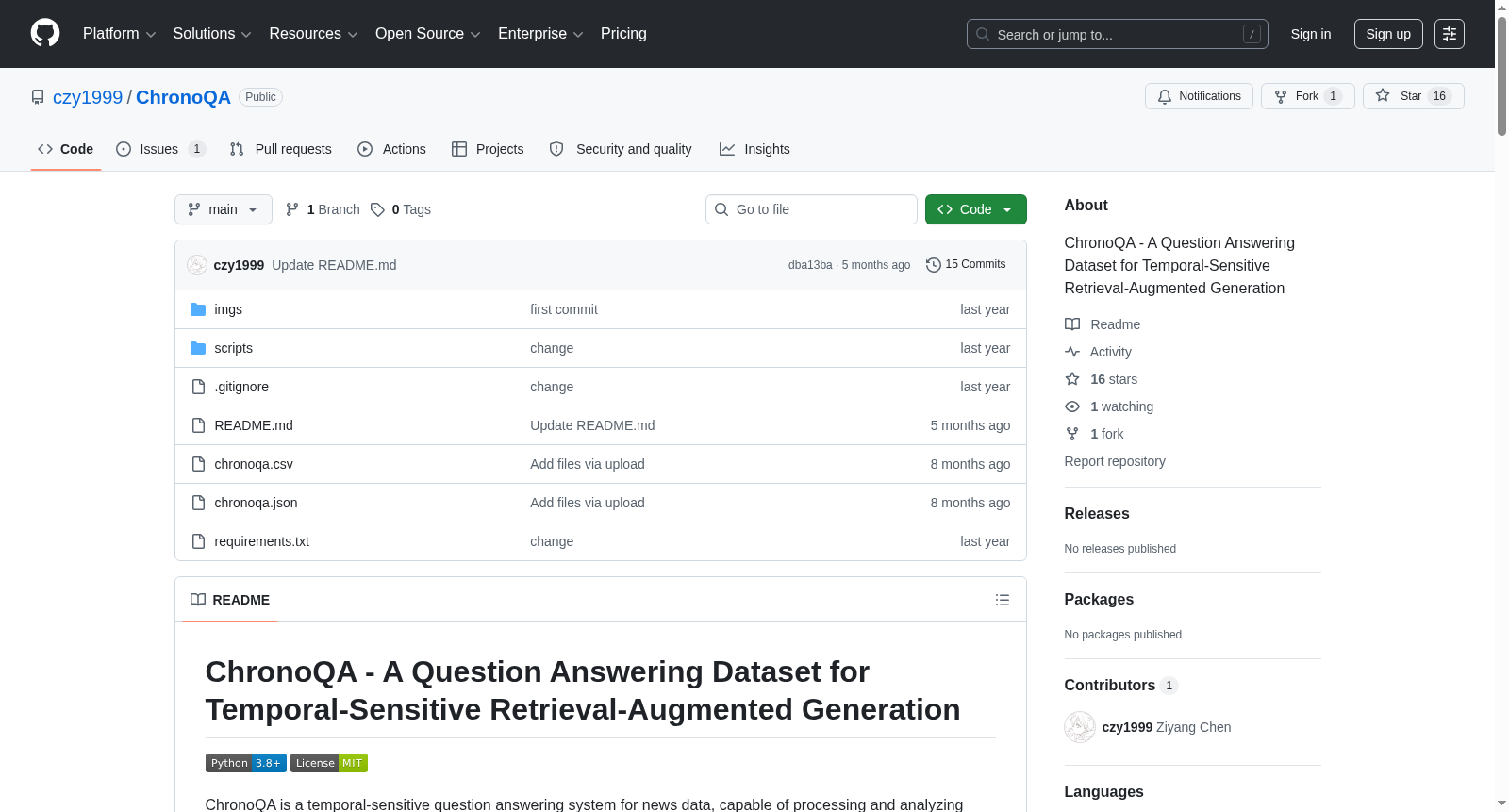Click the 'first commit' message for imgs
This screenshot has height=812, width=1509.
click(x=564, y=309)
